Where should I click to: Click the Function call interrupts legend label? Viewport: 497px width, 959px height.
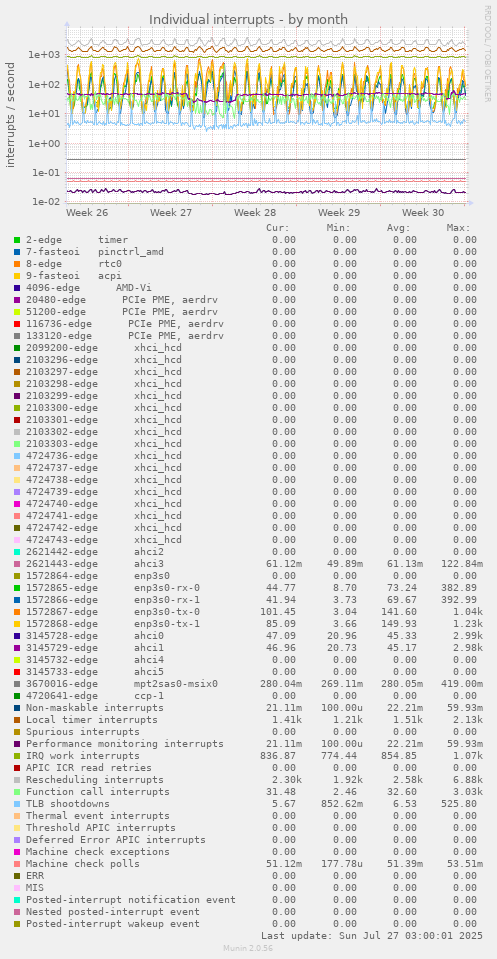coord(98,792)
